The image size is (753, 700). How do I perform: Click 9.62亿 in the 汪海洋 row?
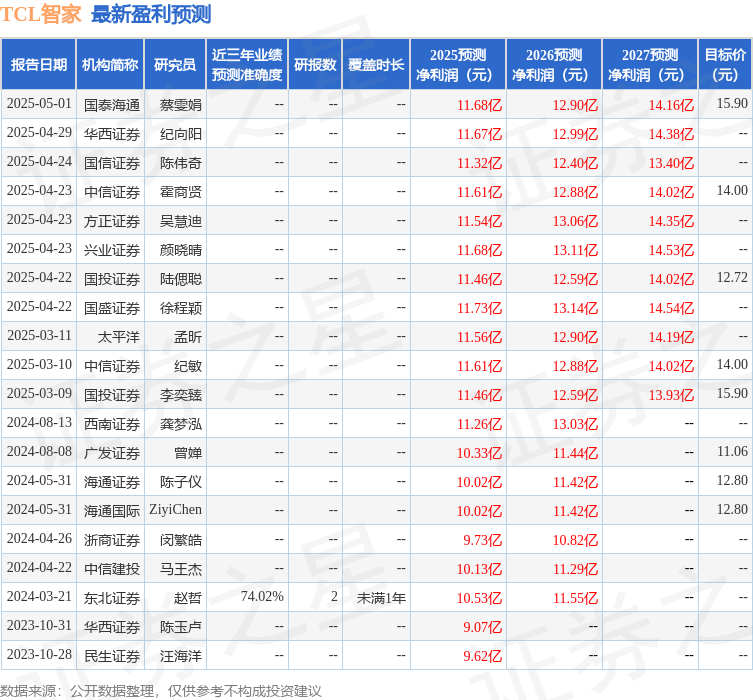click(x=483, y=656)
